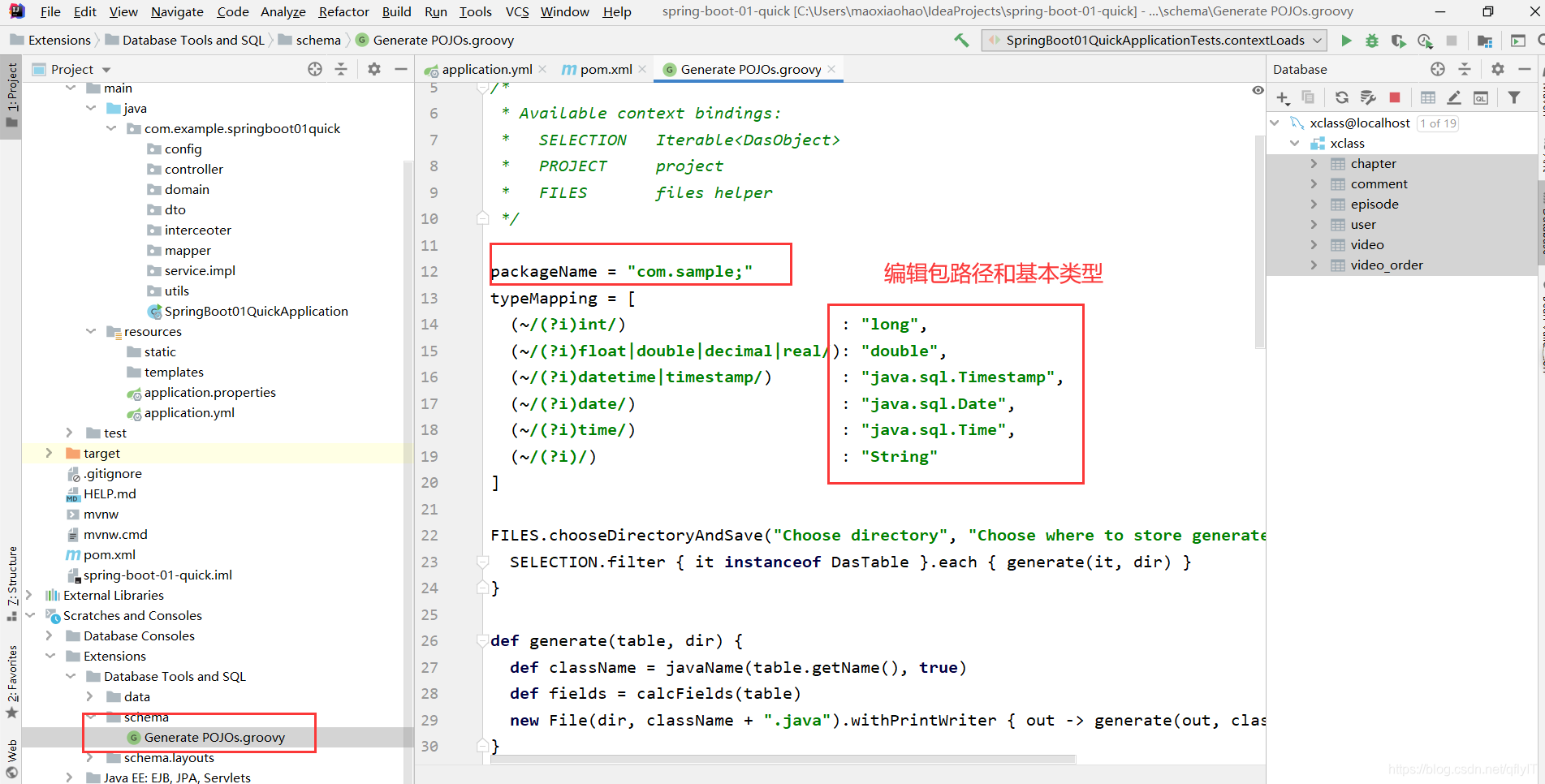Select the user table in Database
The width and height of the screenshot is (1545, 784).
pyautogui.click(x=1363, y=224)
